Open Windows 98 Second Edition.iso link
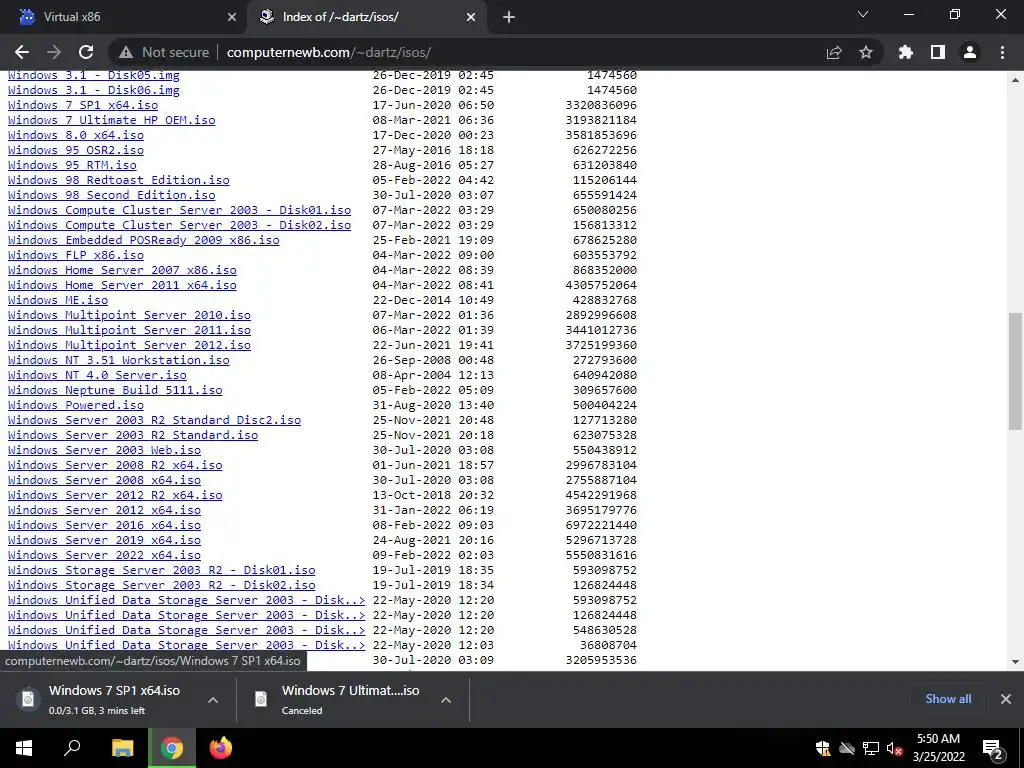The image size is (1024, 768). (112, 195)
